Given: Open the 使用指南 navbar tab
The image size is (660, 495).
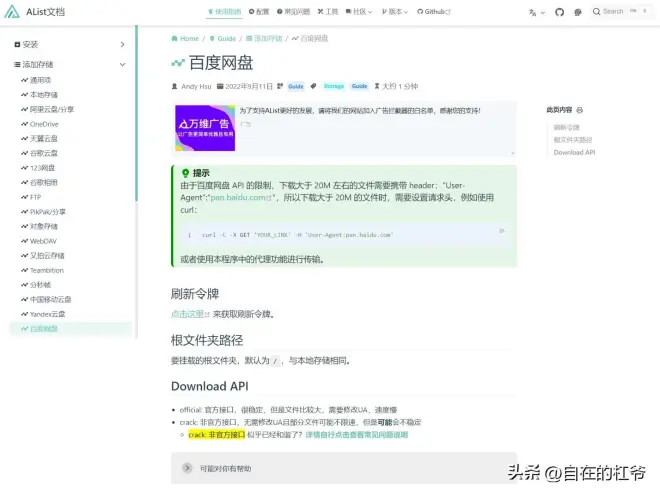Looking at the screenshot, I should tap(225, 12).
